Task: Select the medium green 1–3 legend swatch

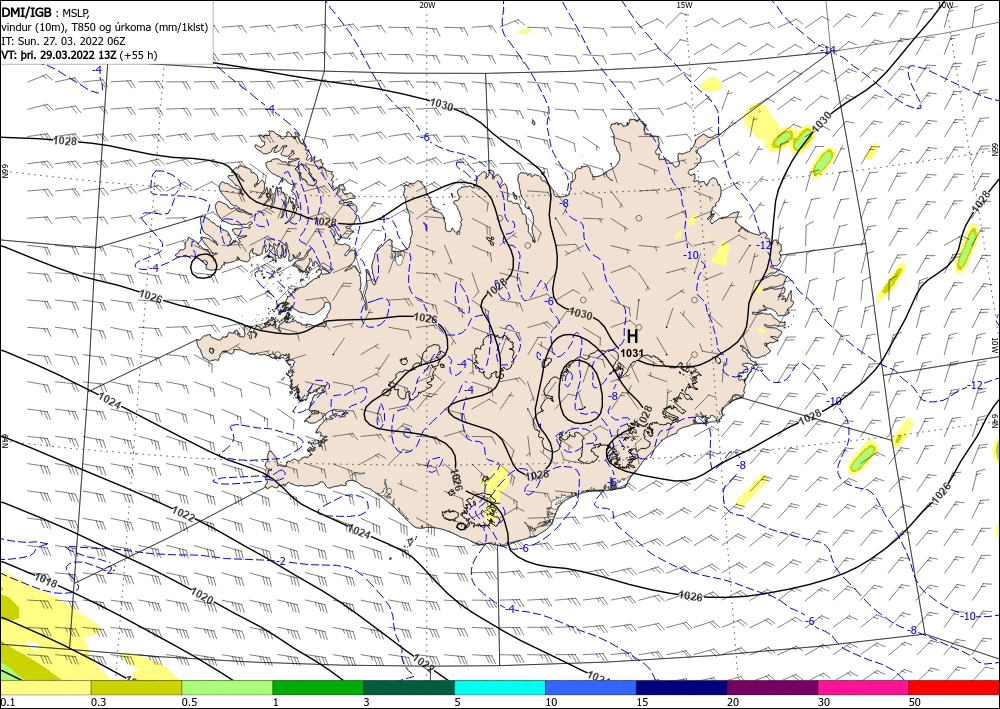Action: click(x=318, y=687)
